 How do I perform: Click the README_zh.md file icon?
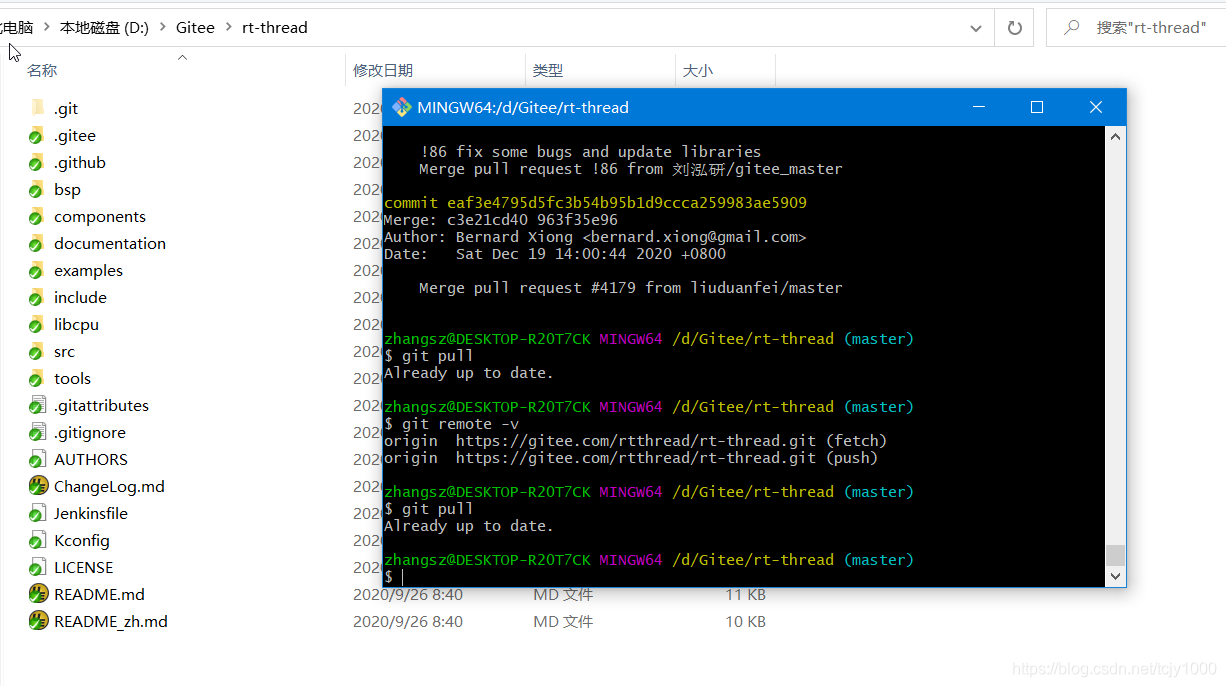coord(38,621)
